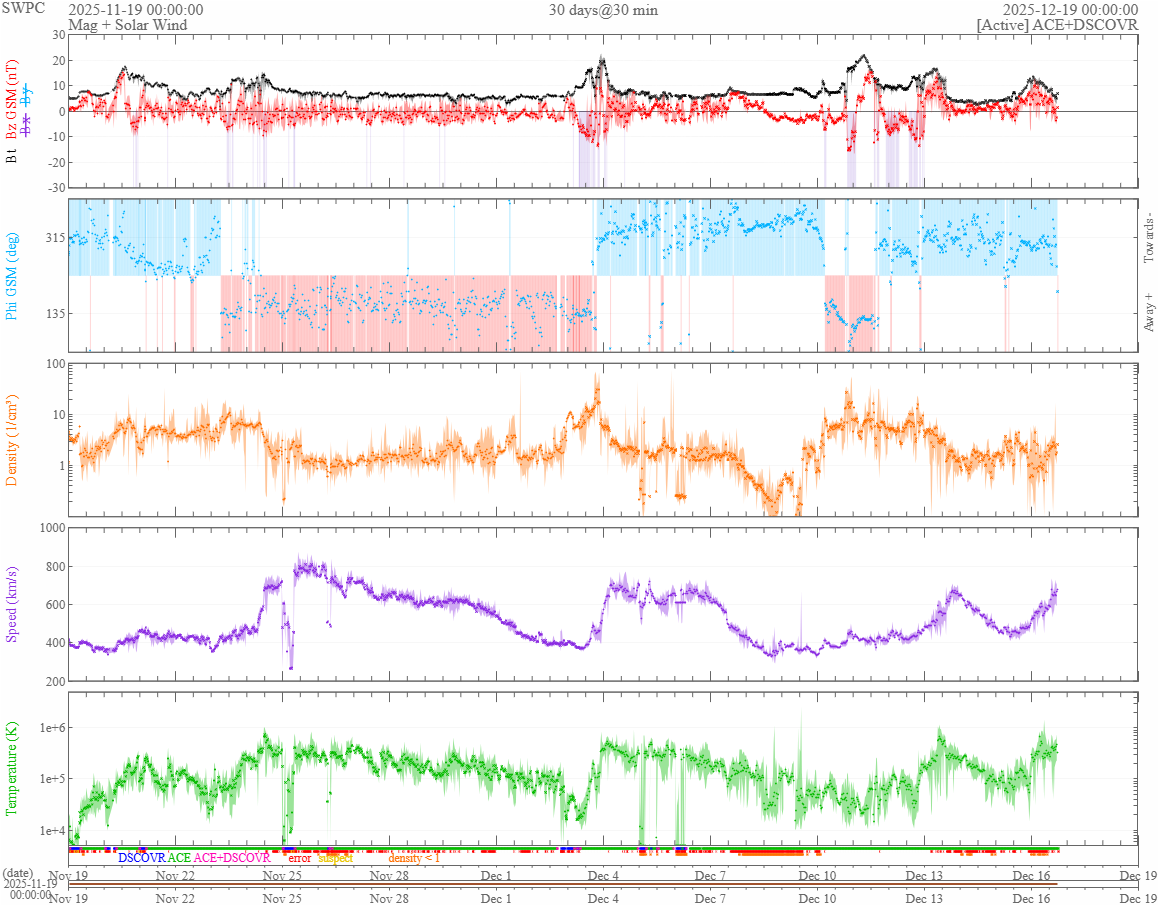Click the (date) label above the zoom timeline
The width and height of the screenshot is (1158, 905).
click(18, 872)
